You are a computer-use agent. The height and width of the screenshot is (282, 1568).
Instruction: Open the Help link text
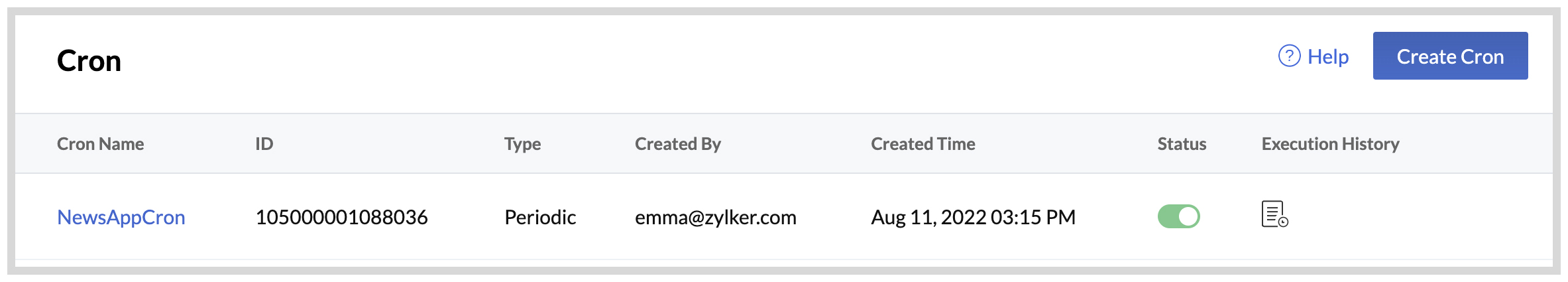[1328, 57]
